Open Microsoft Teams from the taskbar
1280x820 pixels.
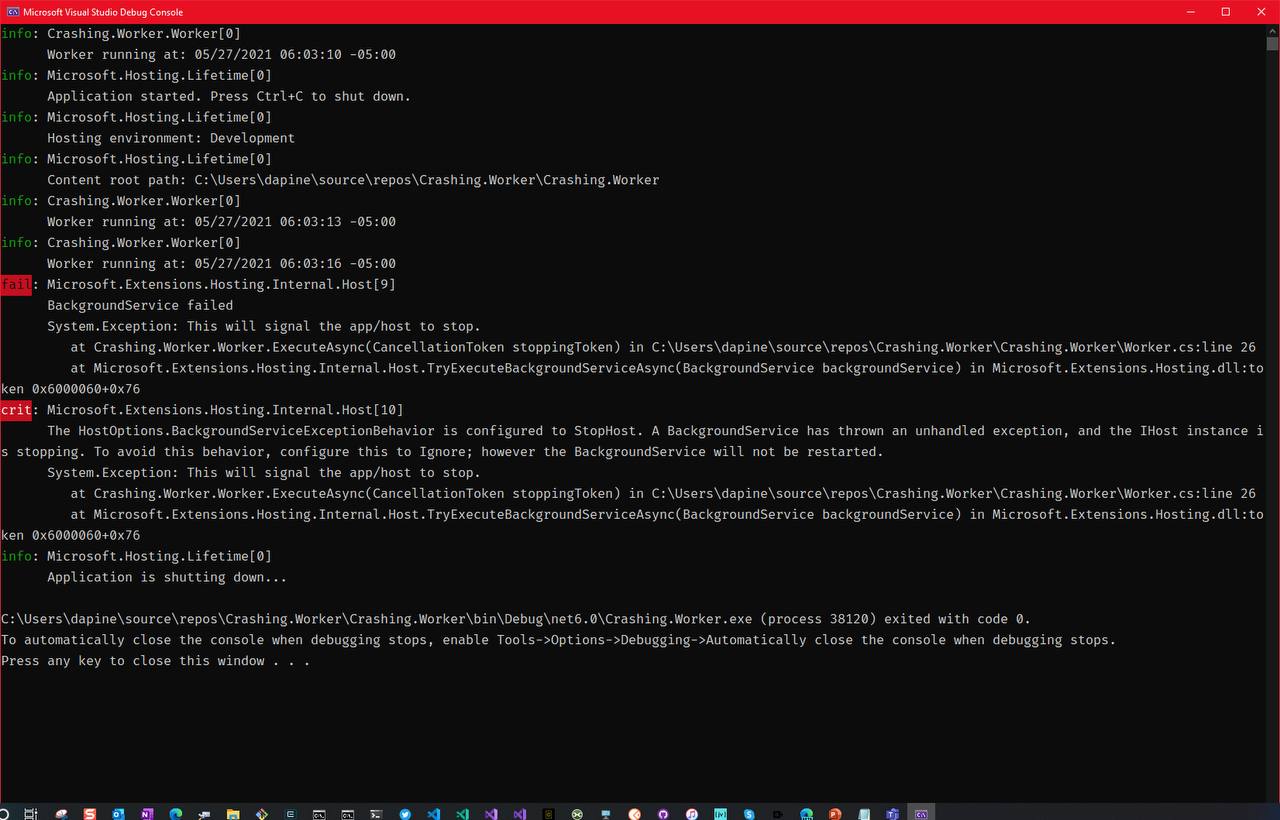pos(892,814)
